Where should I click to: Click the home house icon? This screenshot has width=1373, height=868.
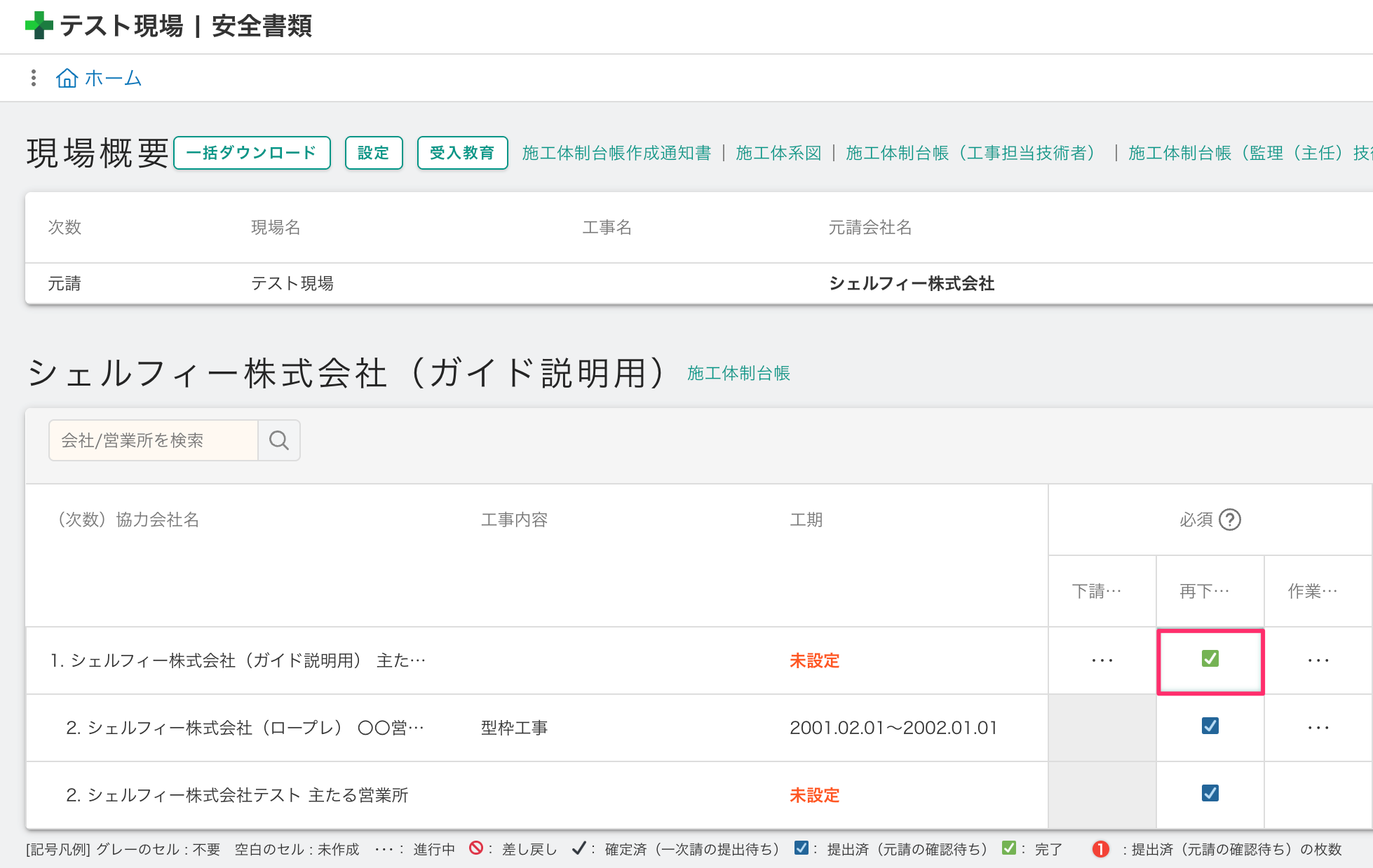[x=67, y=78]
